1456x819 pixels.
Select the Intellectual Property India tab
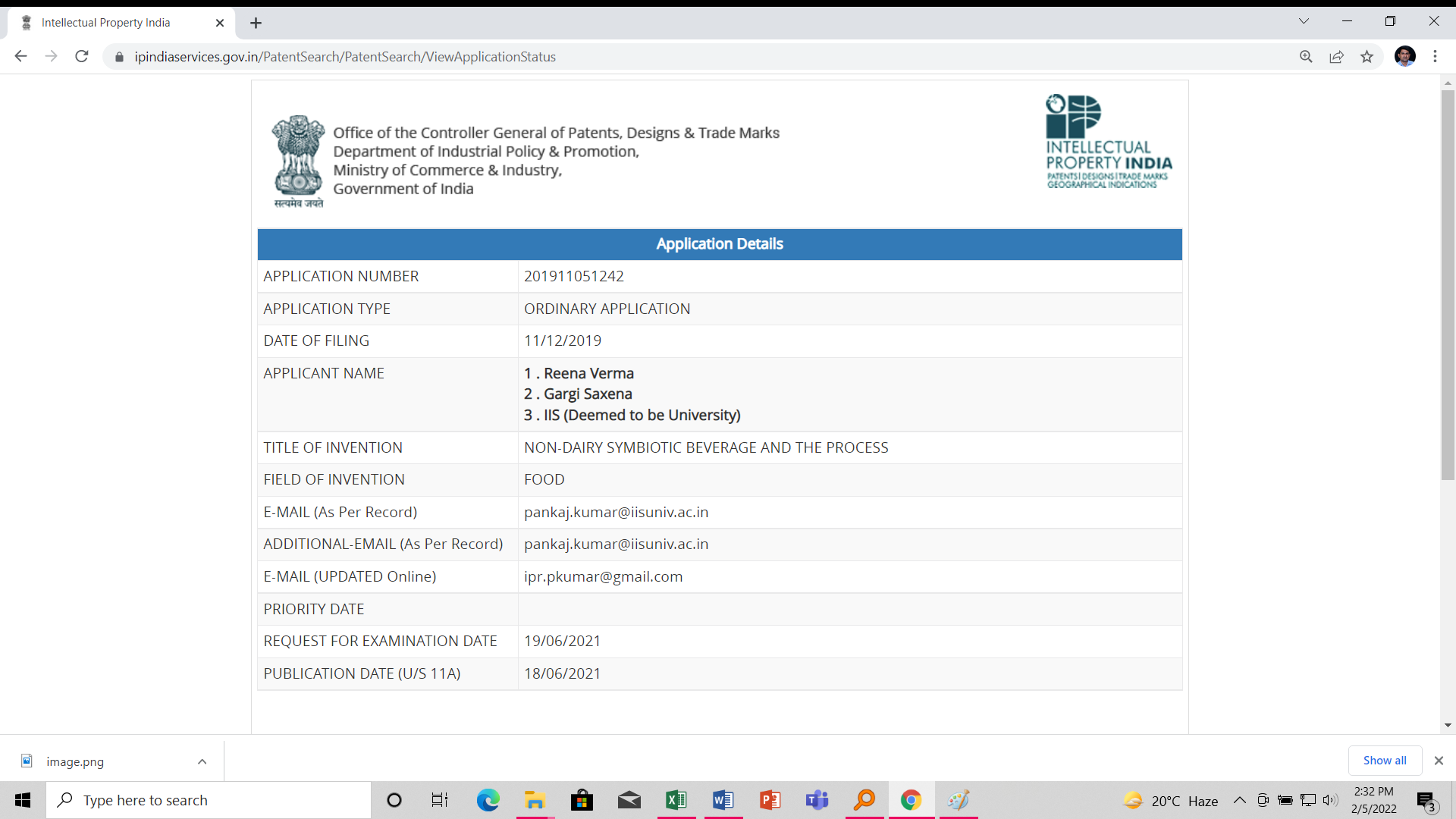[106, 23]
